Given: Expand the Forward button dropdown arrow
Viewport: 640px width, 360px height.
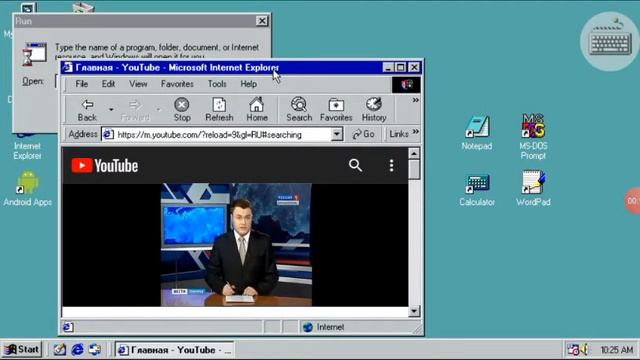Looking at the screenshot, I should coord(159,109).
